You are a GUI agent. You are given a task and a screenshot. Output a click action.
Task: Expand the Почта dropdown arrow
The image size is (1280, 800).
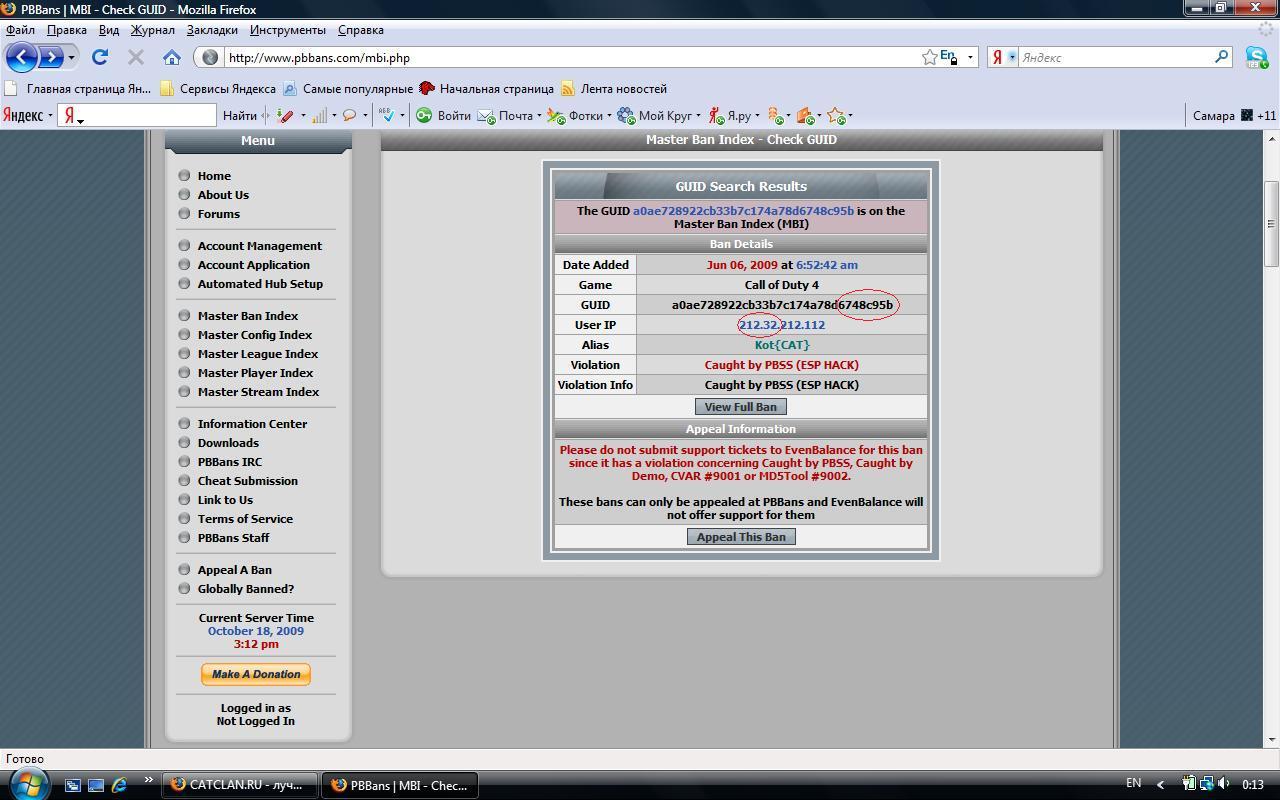[x=539, y=115]
